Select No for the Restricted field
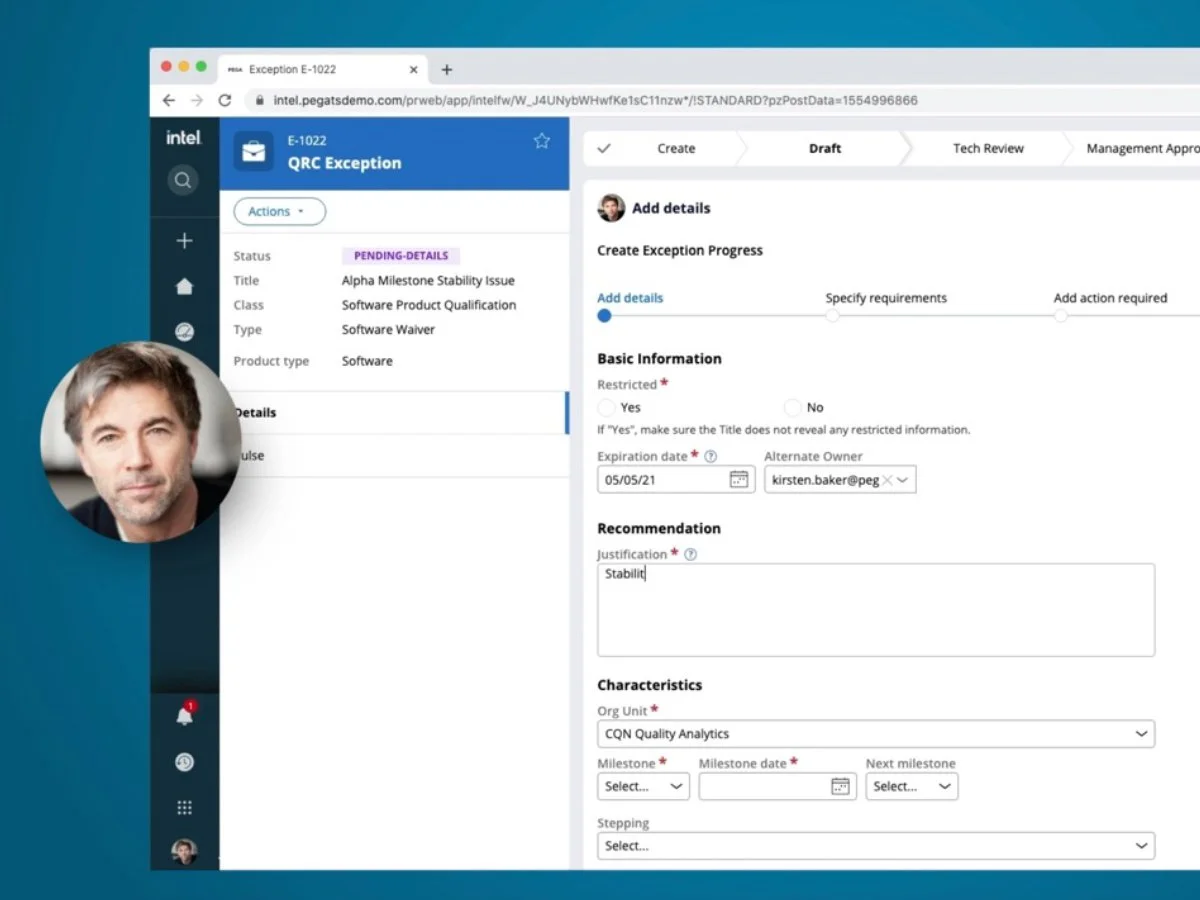 (x=790, y=407)
